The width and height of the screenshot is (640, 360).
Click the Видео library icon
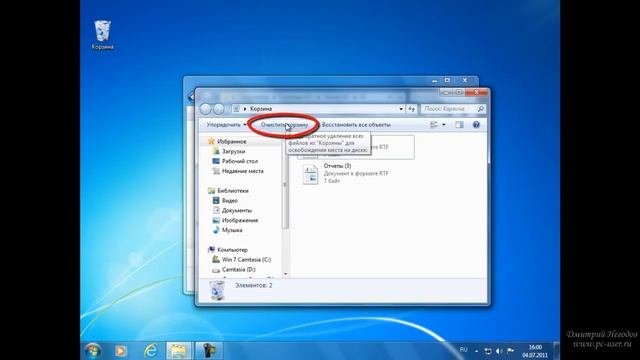pyautogui.click(x=216, y=200)
